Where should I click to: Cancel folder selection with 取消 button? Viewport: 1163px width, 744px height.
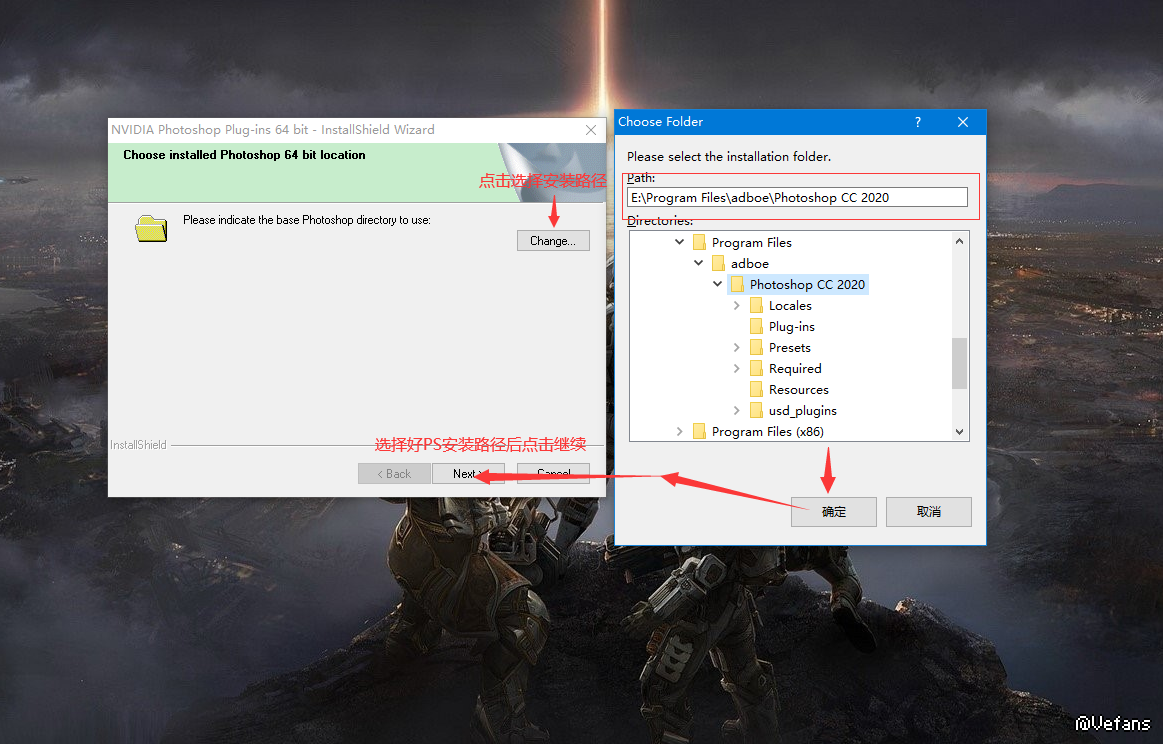coord(929,512)
